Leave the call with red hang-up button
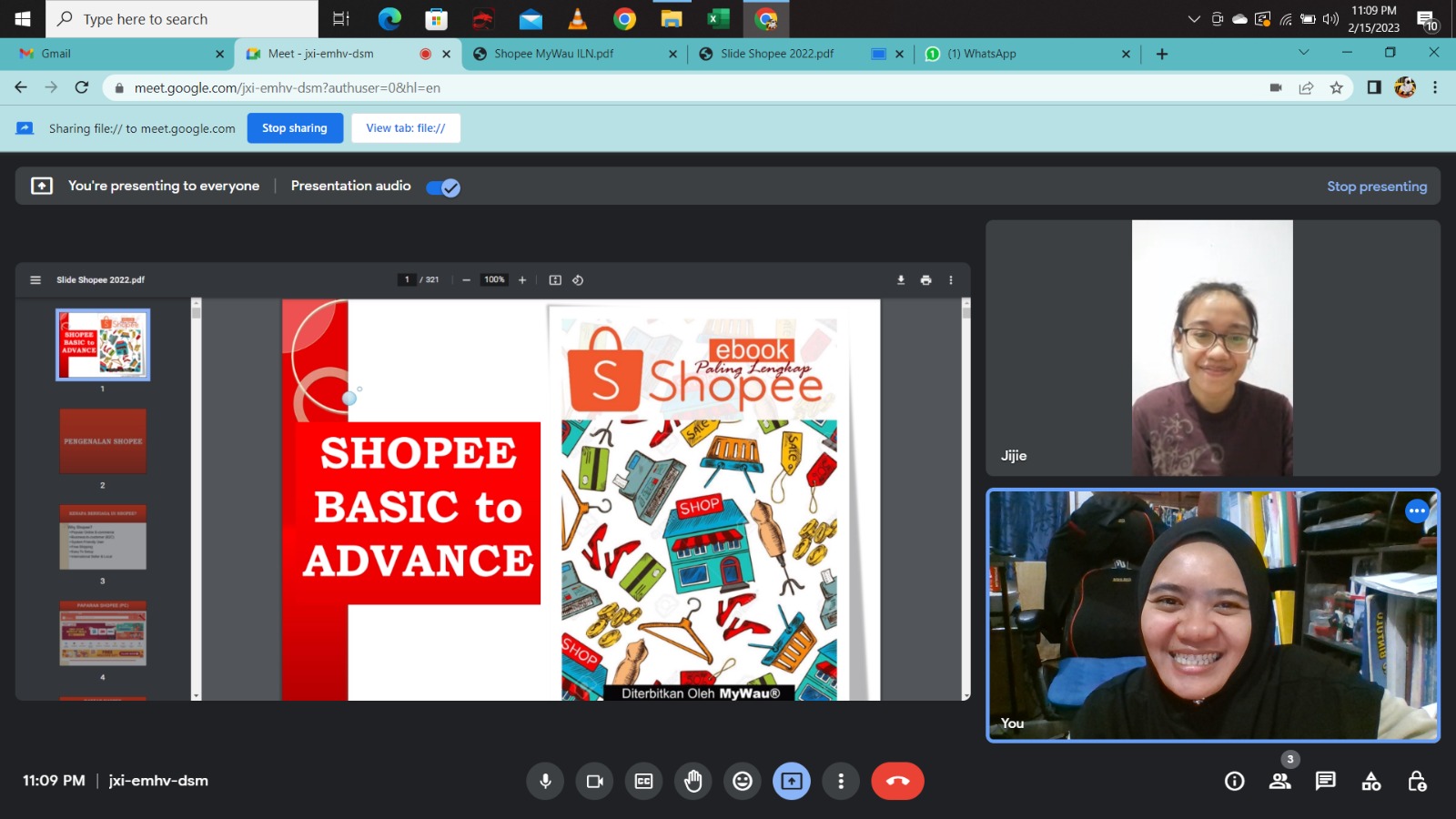The height and width of the screenshot is (819, 1456). (x=897, y=781)
